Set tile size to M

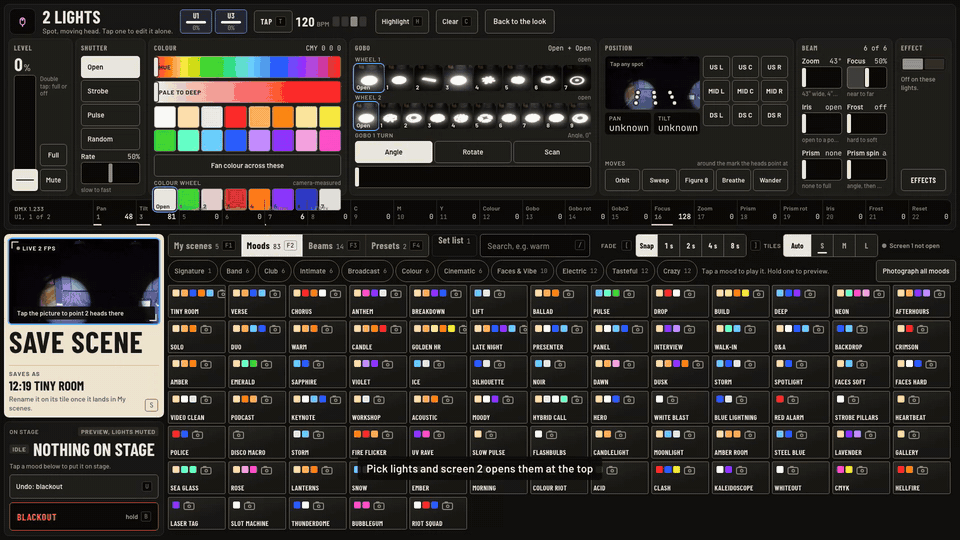click(844, 246)
